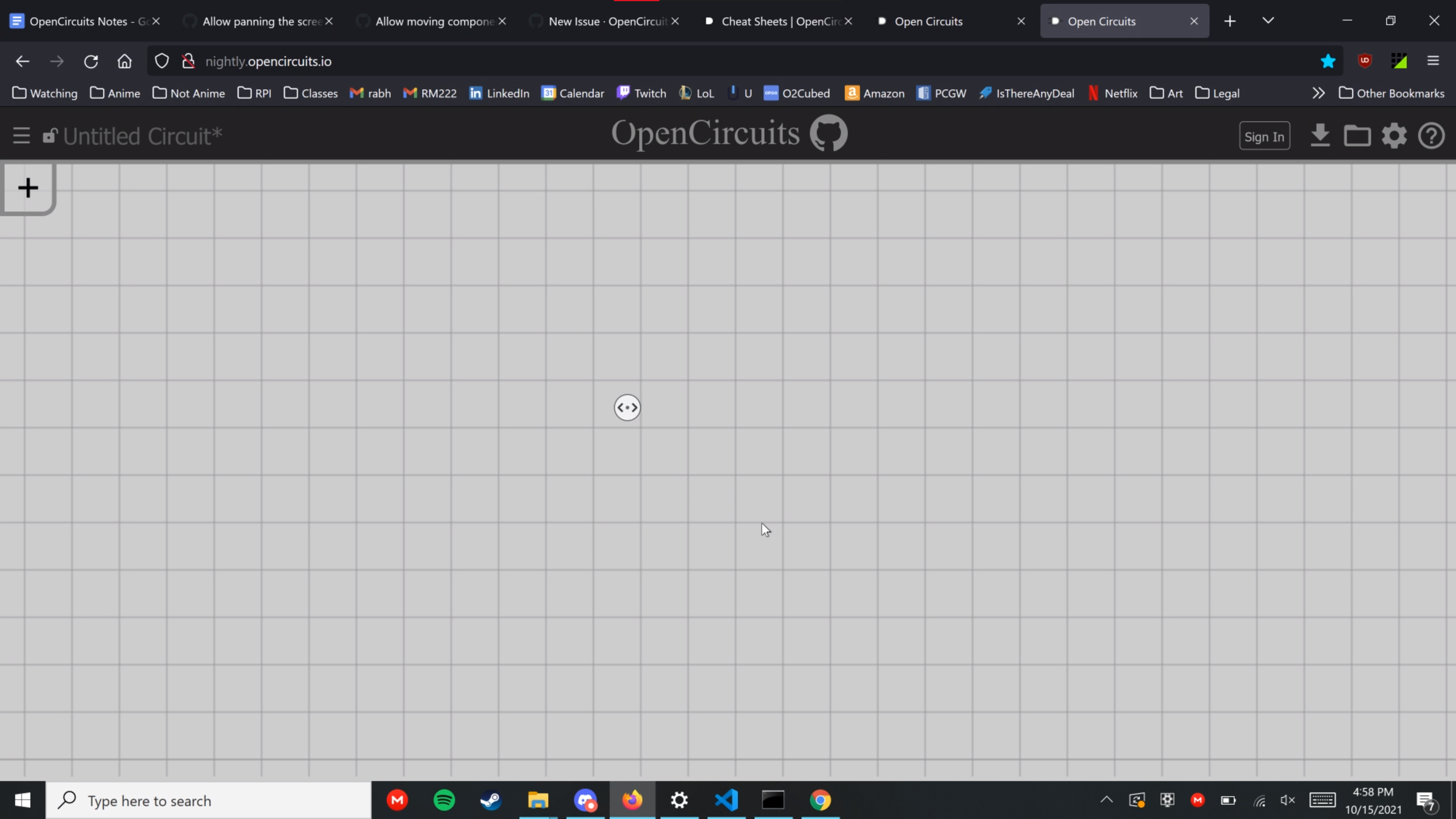1456x819 pixels.
Task: Toggle the circuit lock next to the title
Action: coord(50,135)
